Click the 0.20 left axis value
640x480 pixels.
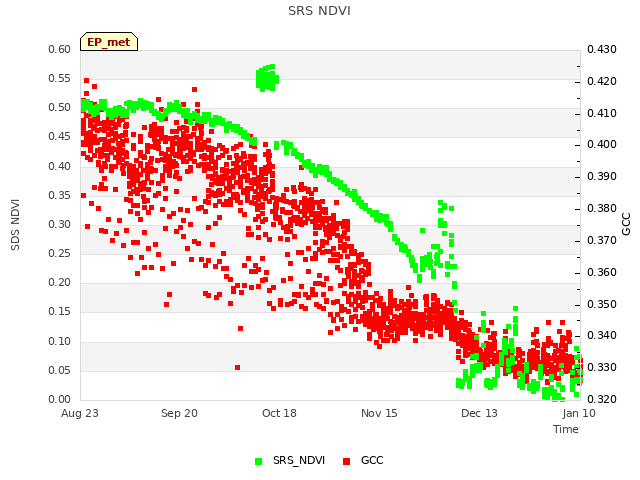tap(60, 282)
